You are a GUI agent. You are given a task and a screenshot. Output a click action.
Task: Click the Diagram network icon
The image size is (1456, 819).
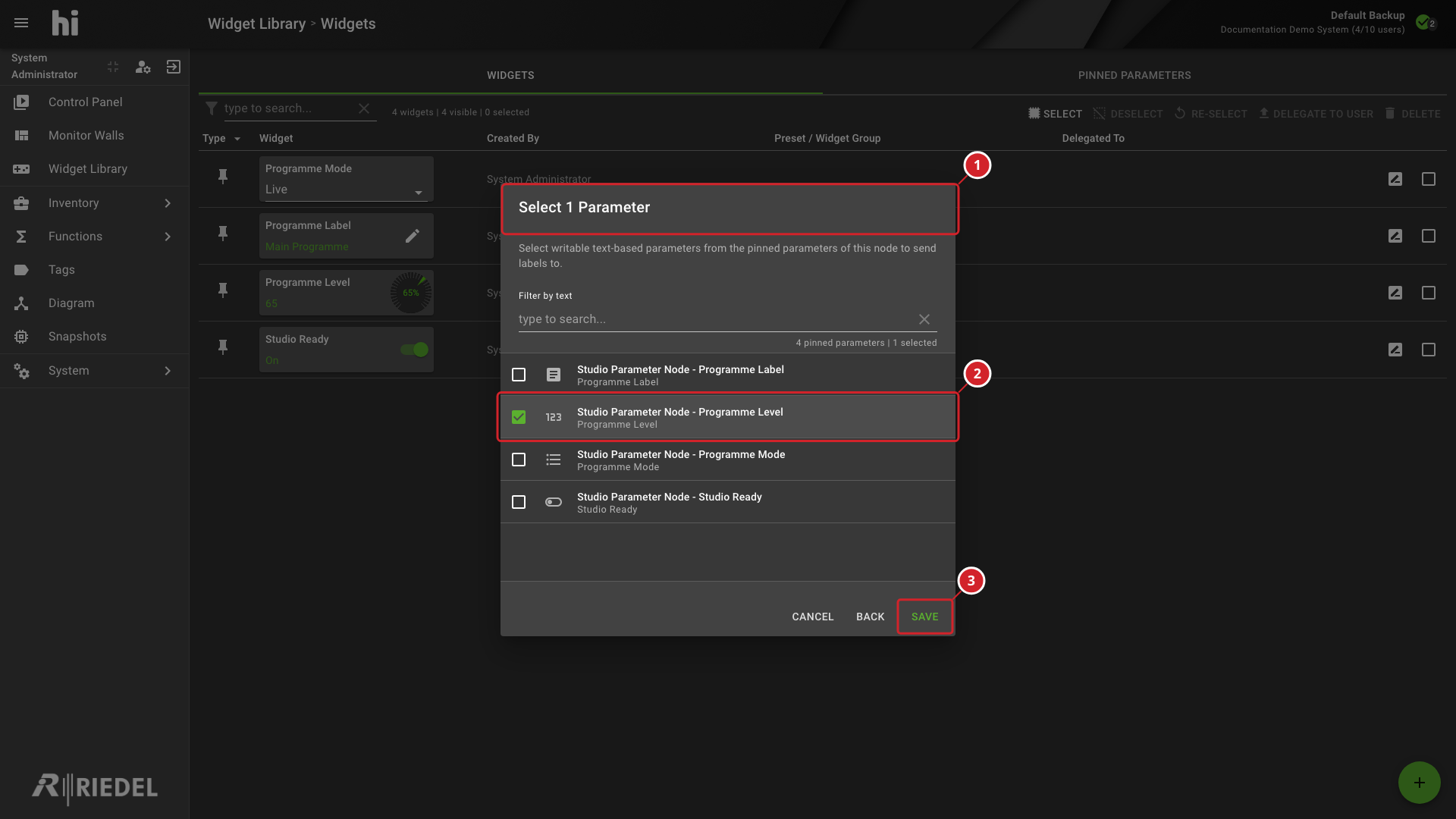click(x=21, y=303)
